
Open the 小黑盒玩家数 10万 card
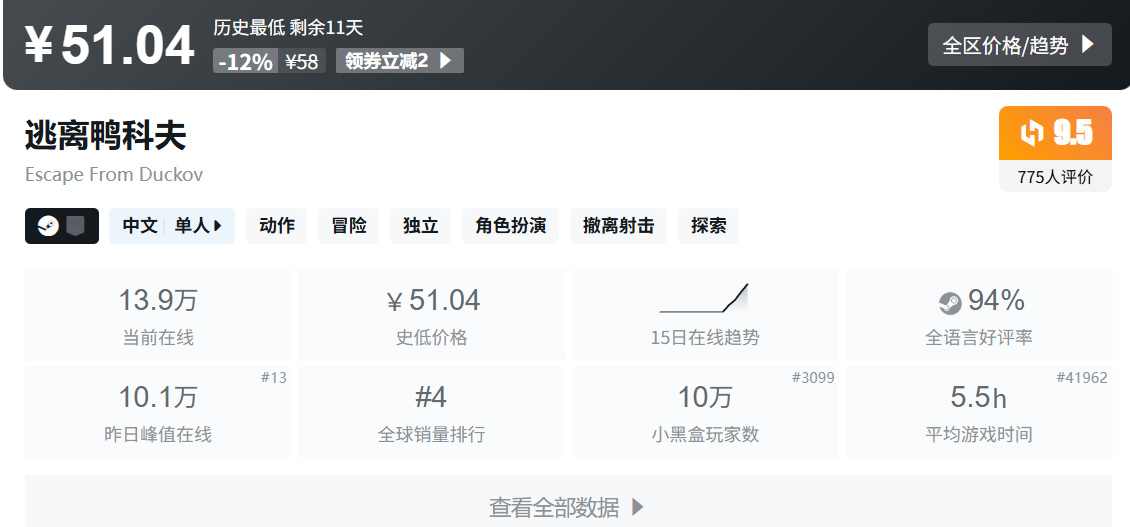(705, 412)
